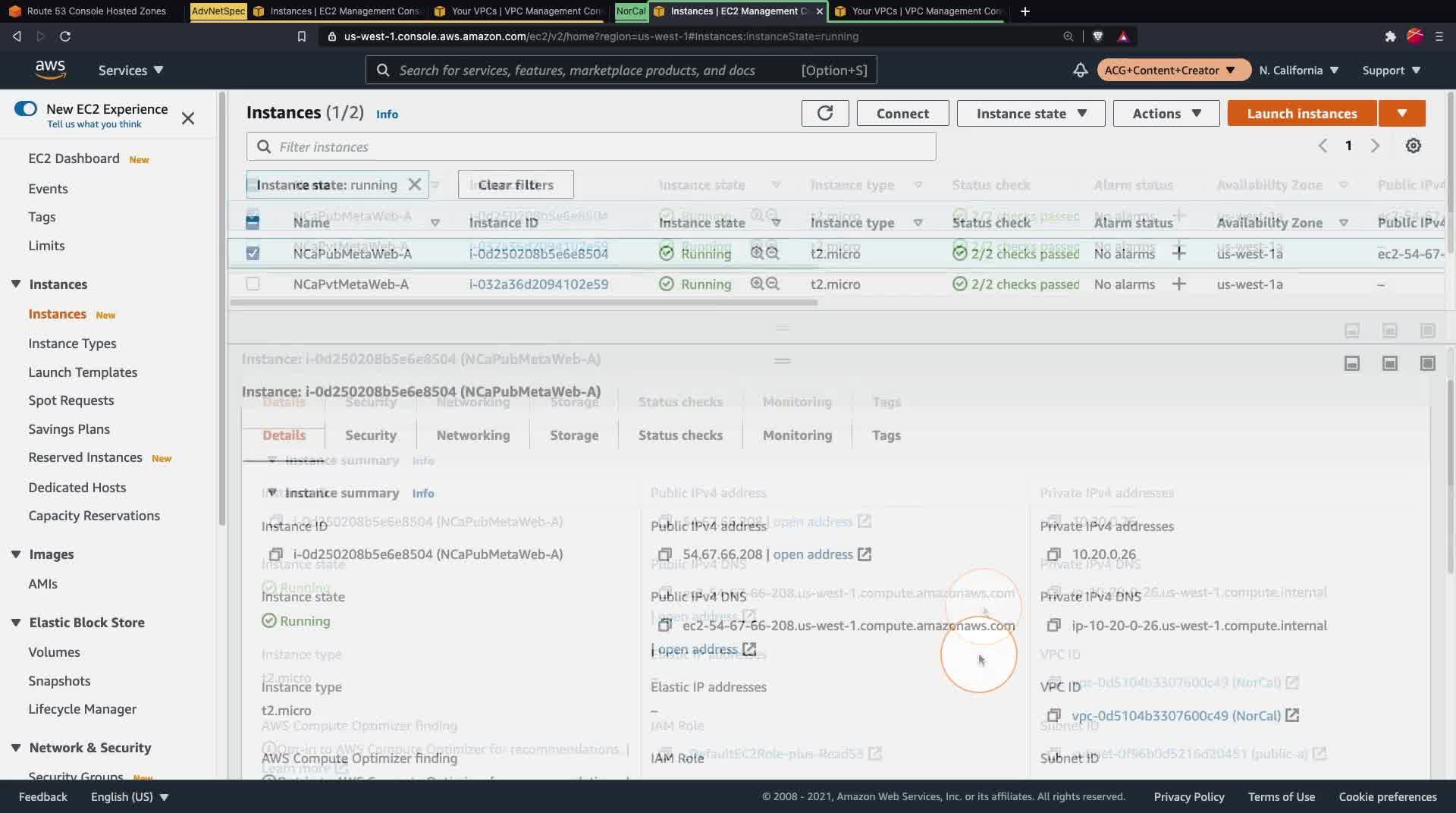
Task: Switch to the Security tab
Action: click(x=371, y=435)
